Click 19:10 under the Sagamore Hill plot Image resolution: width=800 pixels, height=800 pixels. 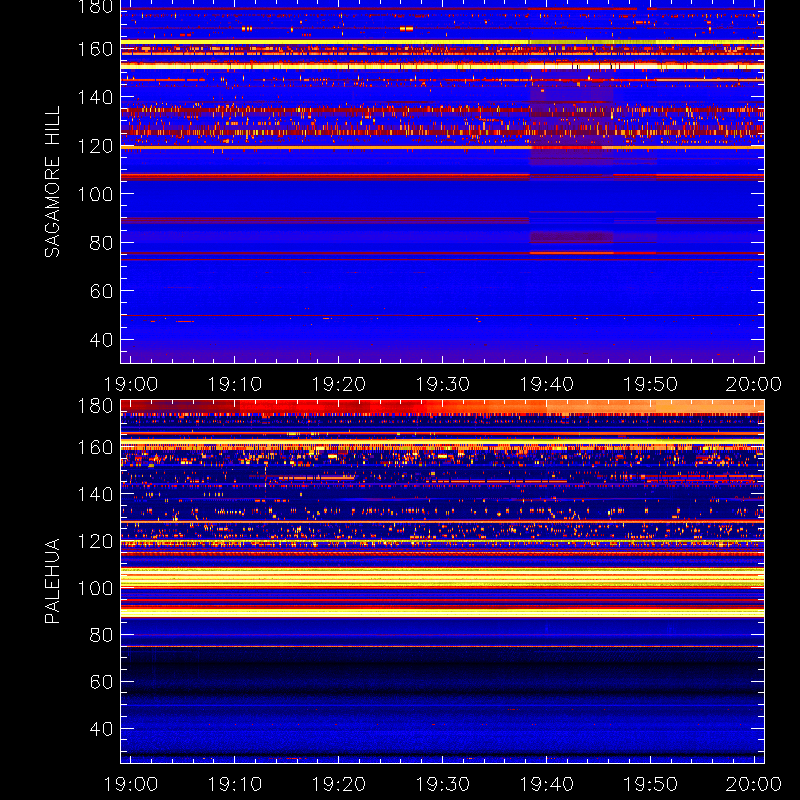coord(235,384)
